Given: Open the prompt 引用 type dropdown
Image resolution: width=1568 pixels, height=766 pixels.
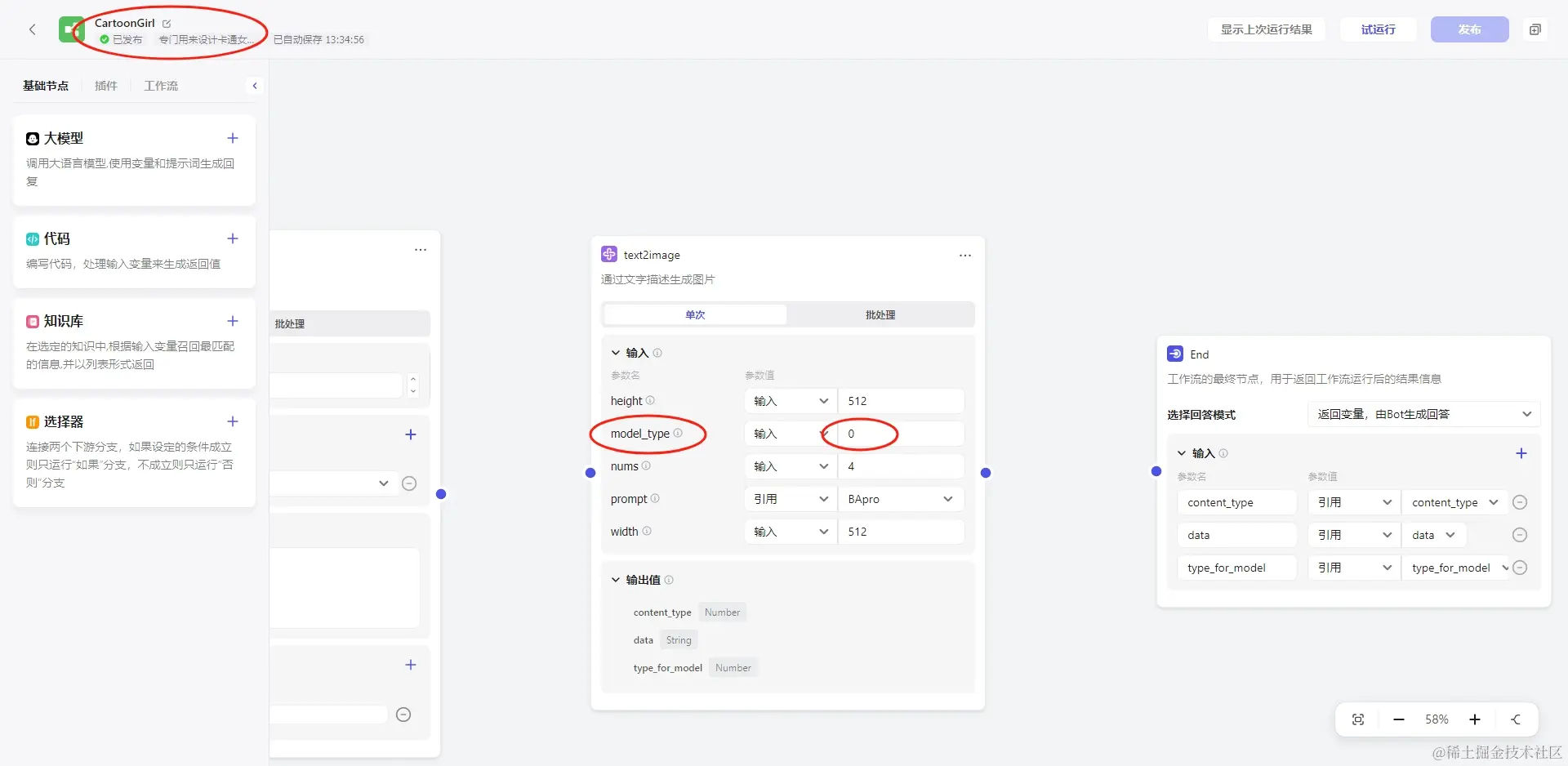Looking at the screenshot, I should (x=791, y=499).
